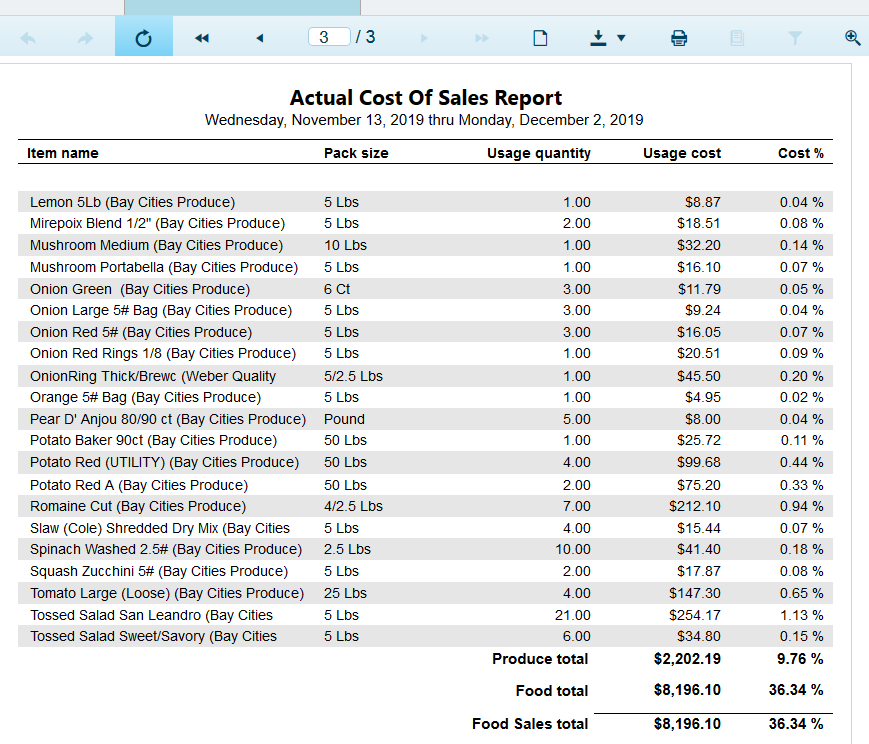Open the filter icon on the toolbar
The height and width of the screenshot is (744, 869).
click(x=795, y=37)
